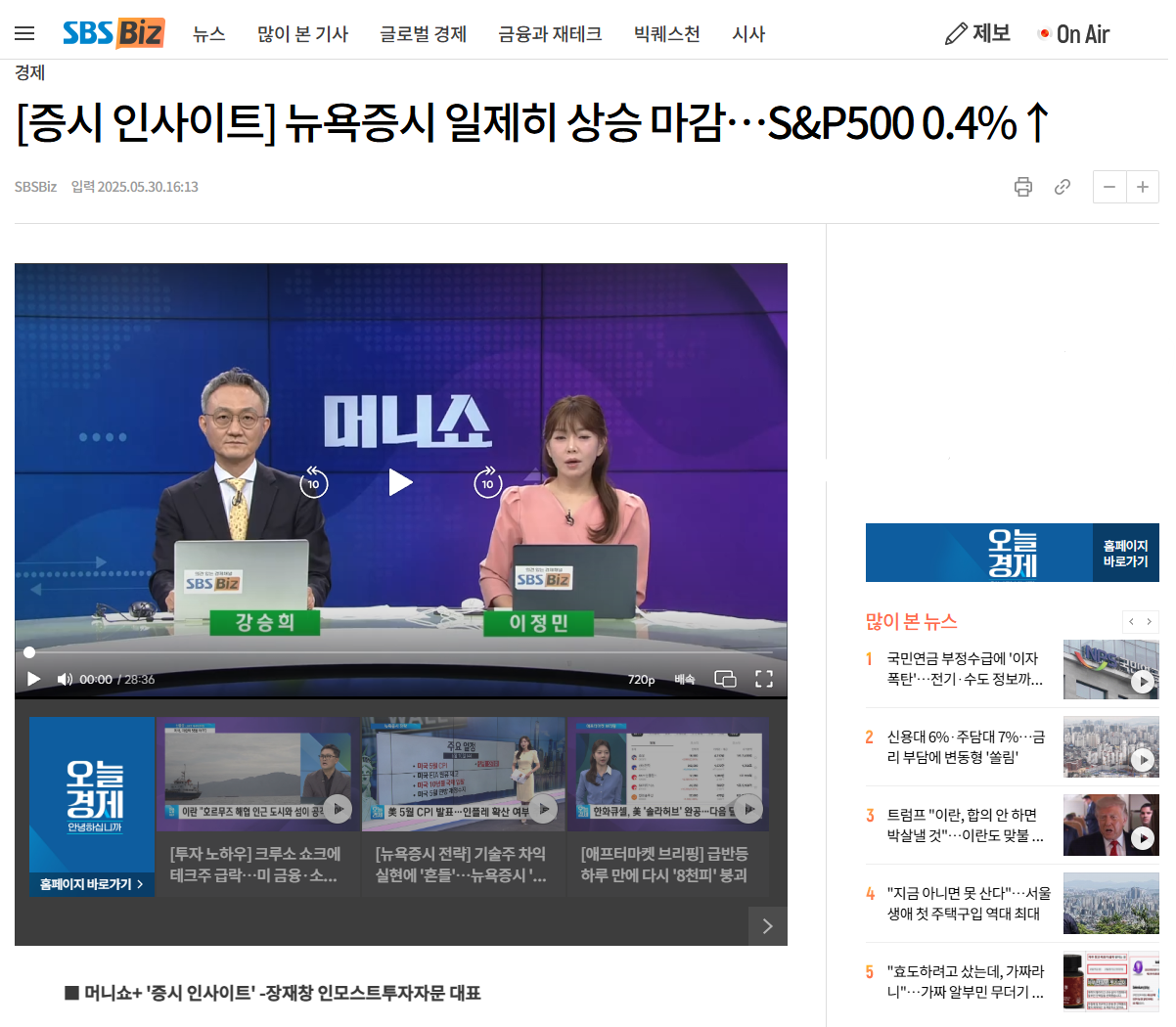Open 홈페이지 바로가기 in 오늘경제 banner

[1125, 554]
